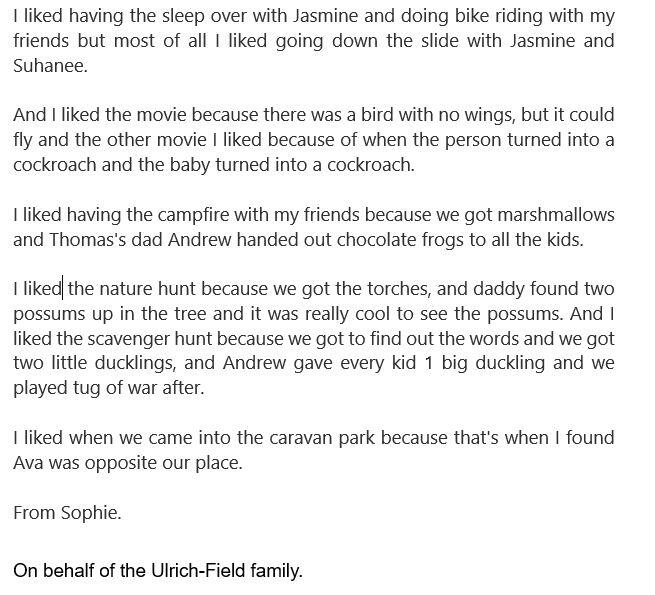Click the word 'movie' in second paragraph
The image size is (655, 595).
(x=161, y=115)
